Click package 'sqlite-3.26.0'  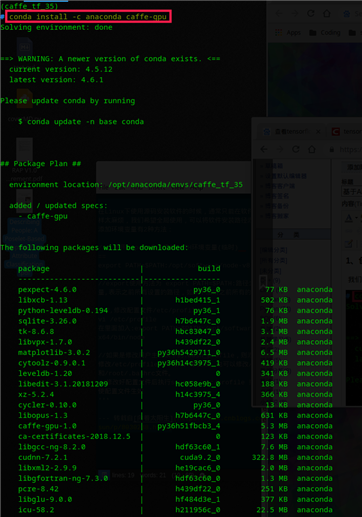(x=47, y=321)
